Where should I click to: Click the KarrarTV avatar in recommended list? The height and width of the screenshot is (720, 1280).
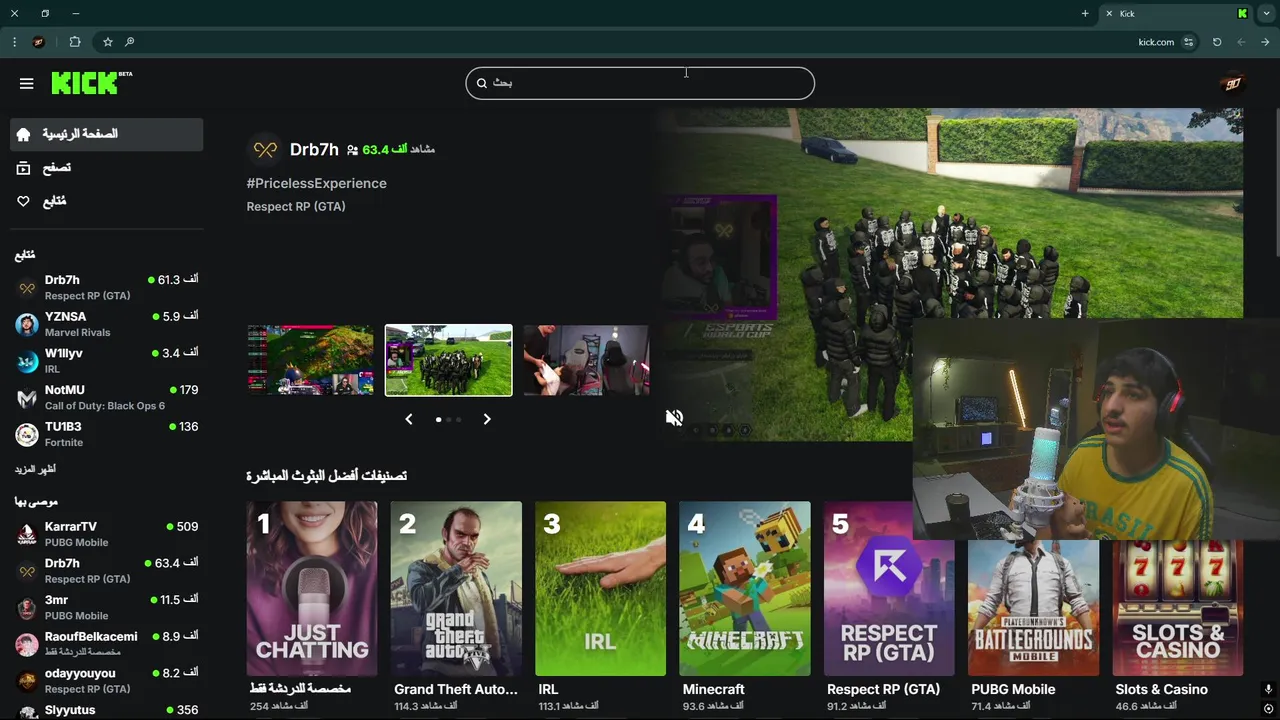[27, 534]
